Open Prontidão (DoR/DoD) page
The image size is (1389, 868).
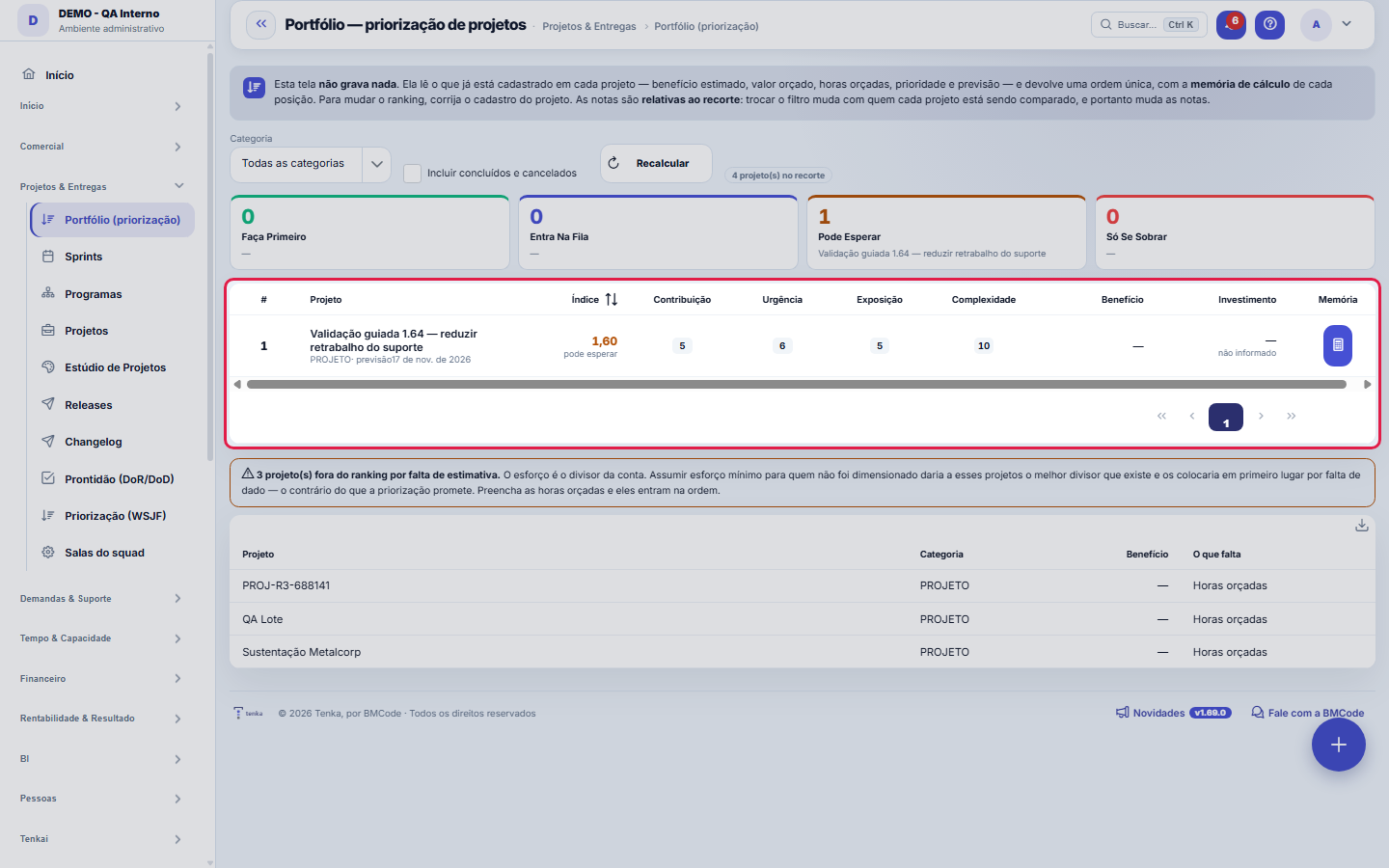click(113, 479)
